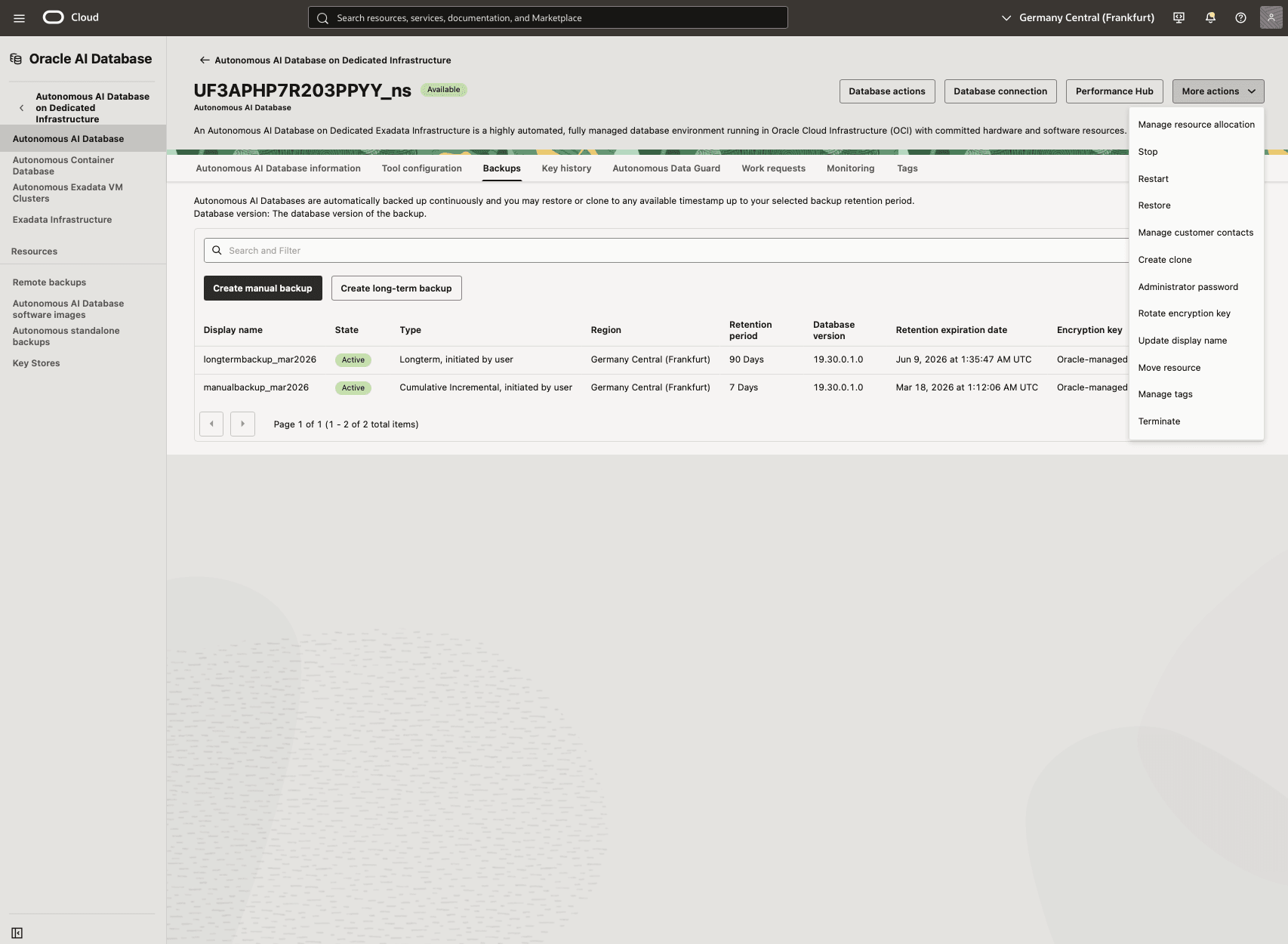Click the back arrow beside Autonomous AI Database breadcrumb
1288x944 pixels.
pyautogui.click(x=204, y=60)
